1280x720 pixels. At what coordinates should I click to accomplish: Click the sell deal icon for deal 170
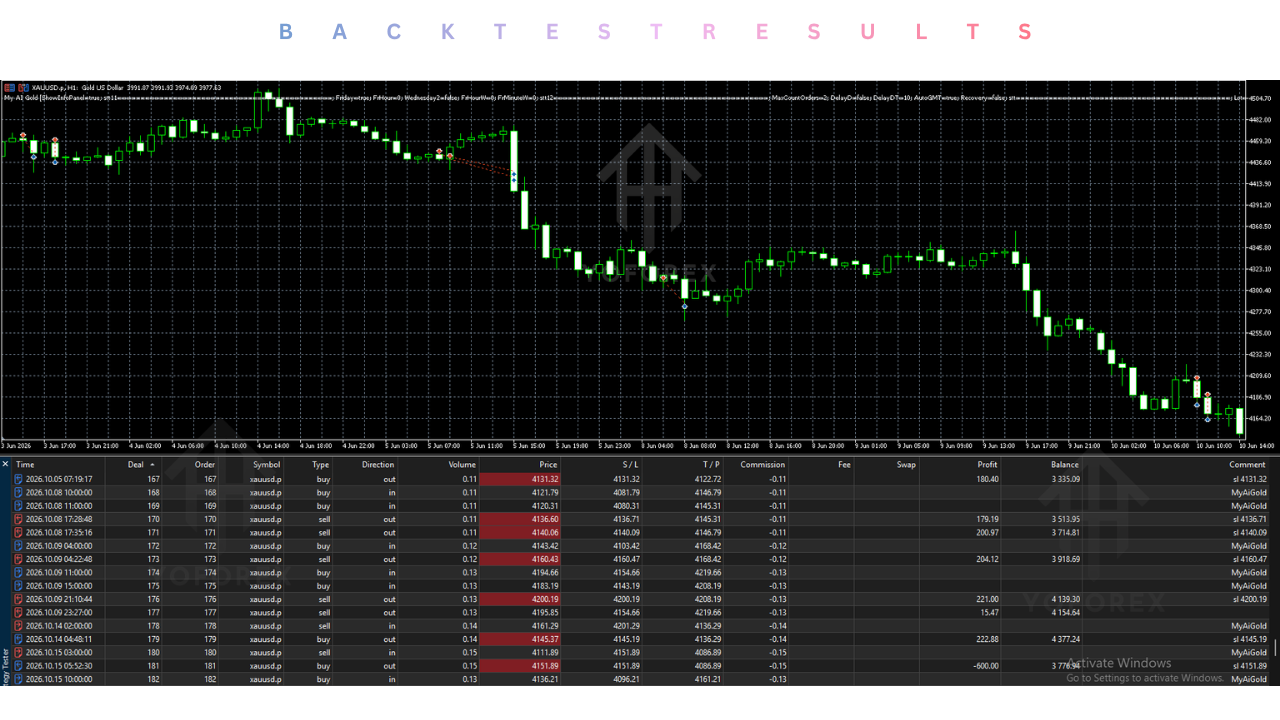coord(18,519)
